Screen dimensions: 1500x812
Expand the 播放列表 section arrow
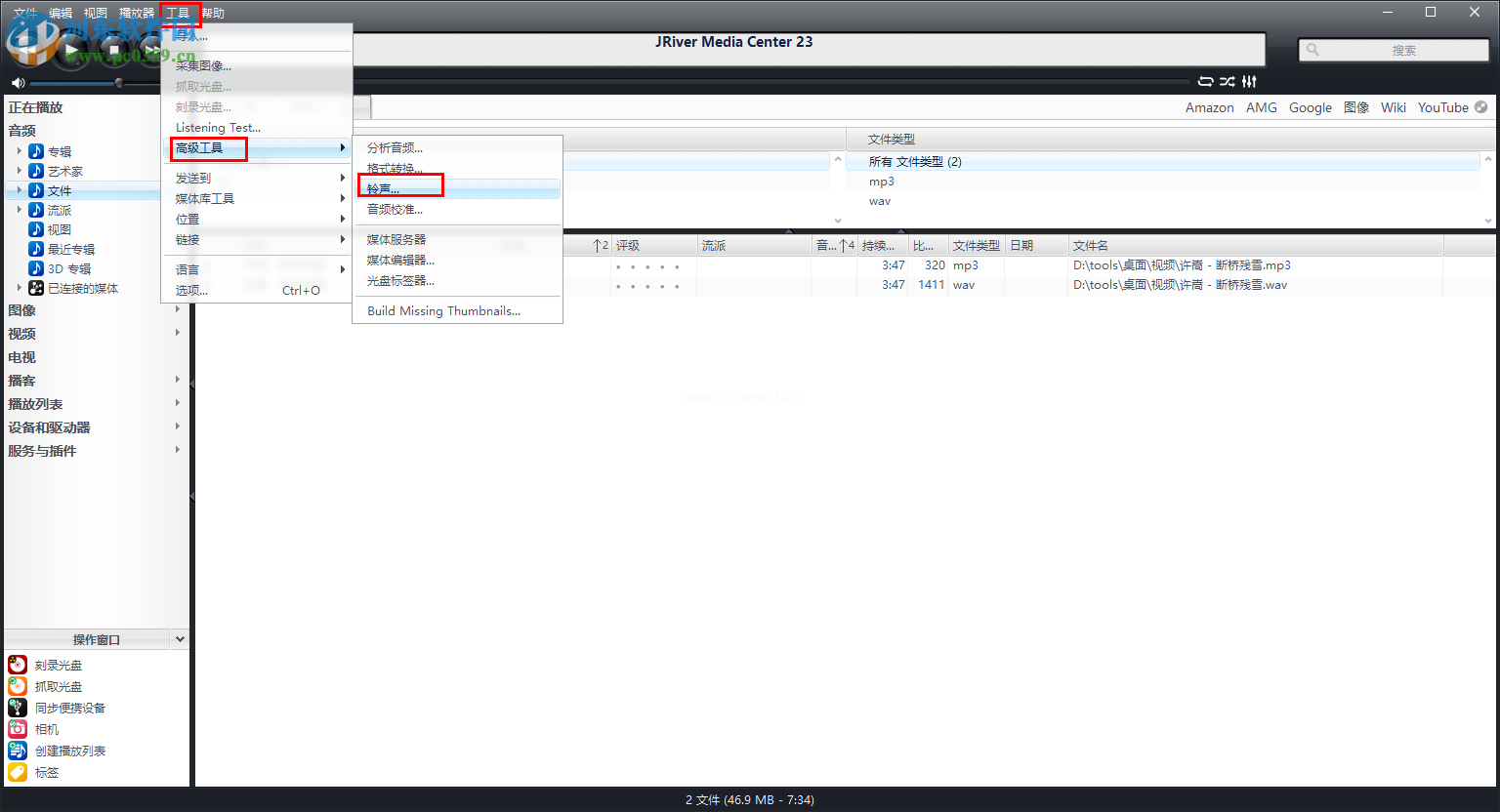pyautogui.click(x=177, y=403)
